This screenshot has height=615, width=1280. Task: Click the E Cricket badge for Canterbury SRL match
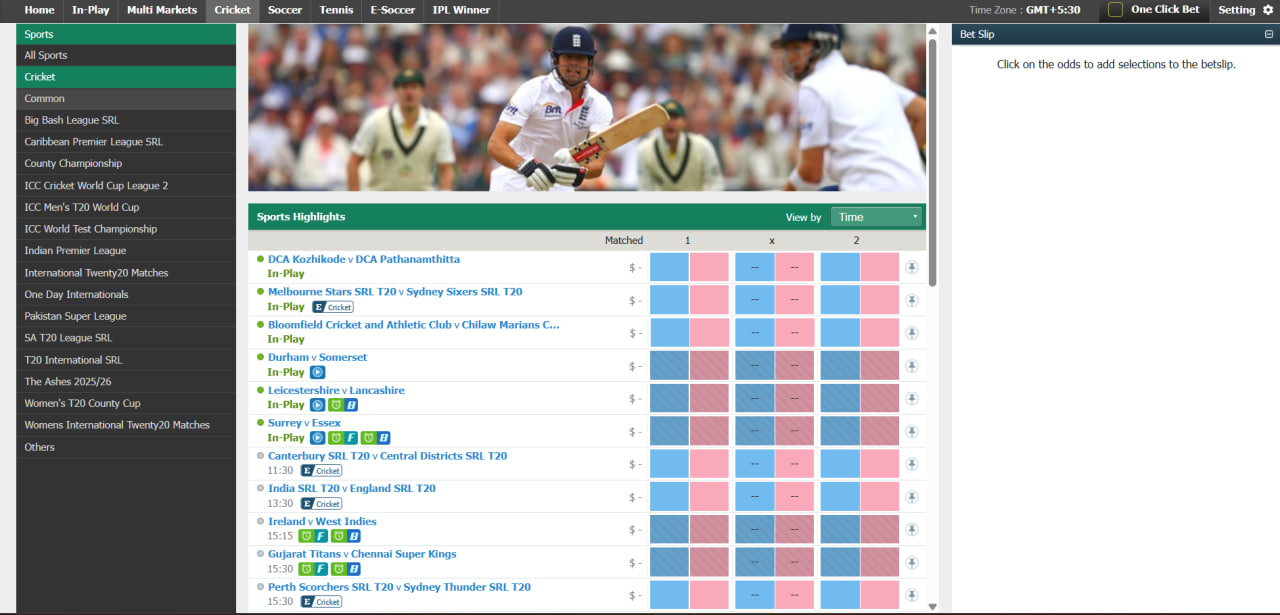click(x=321, y=471)
